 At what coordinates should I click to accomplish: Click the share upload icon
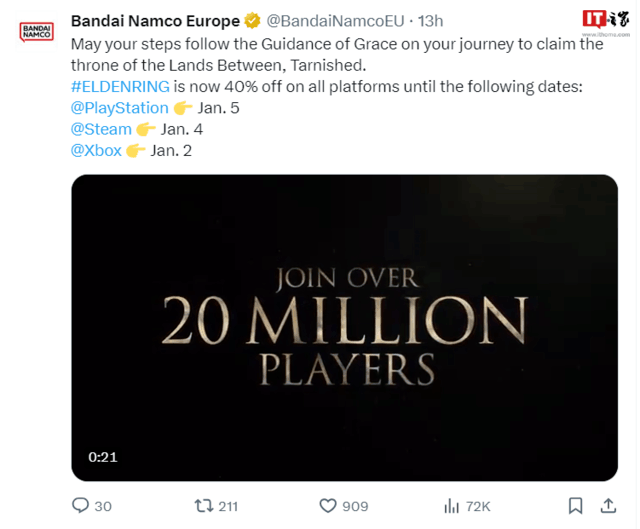[609, 505]
